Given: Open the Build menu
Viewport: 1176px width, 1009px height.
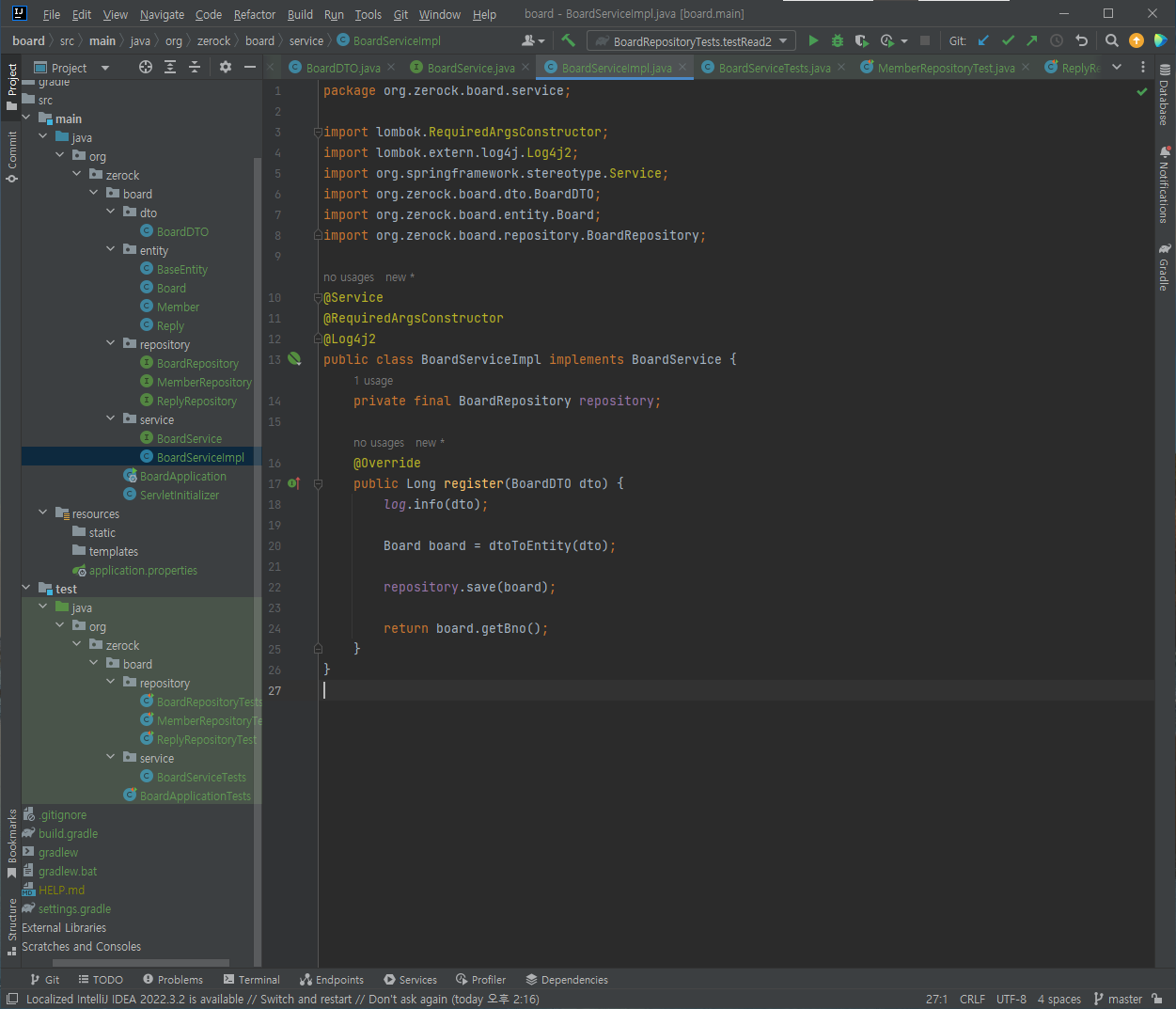Looking at the screenshot, I should 300,14.
